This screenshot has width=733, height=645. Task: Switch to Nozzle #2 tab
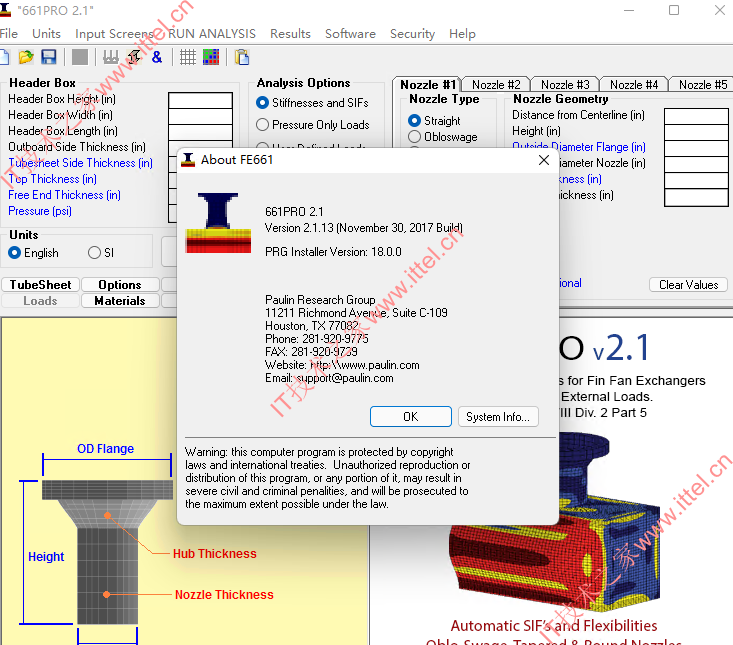click(496, 85)
